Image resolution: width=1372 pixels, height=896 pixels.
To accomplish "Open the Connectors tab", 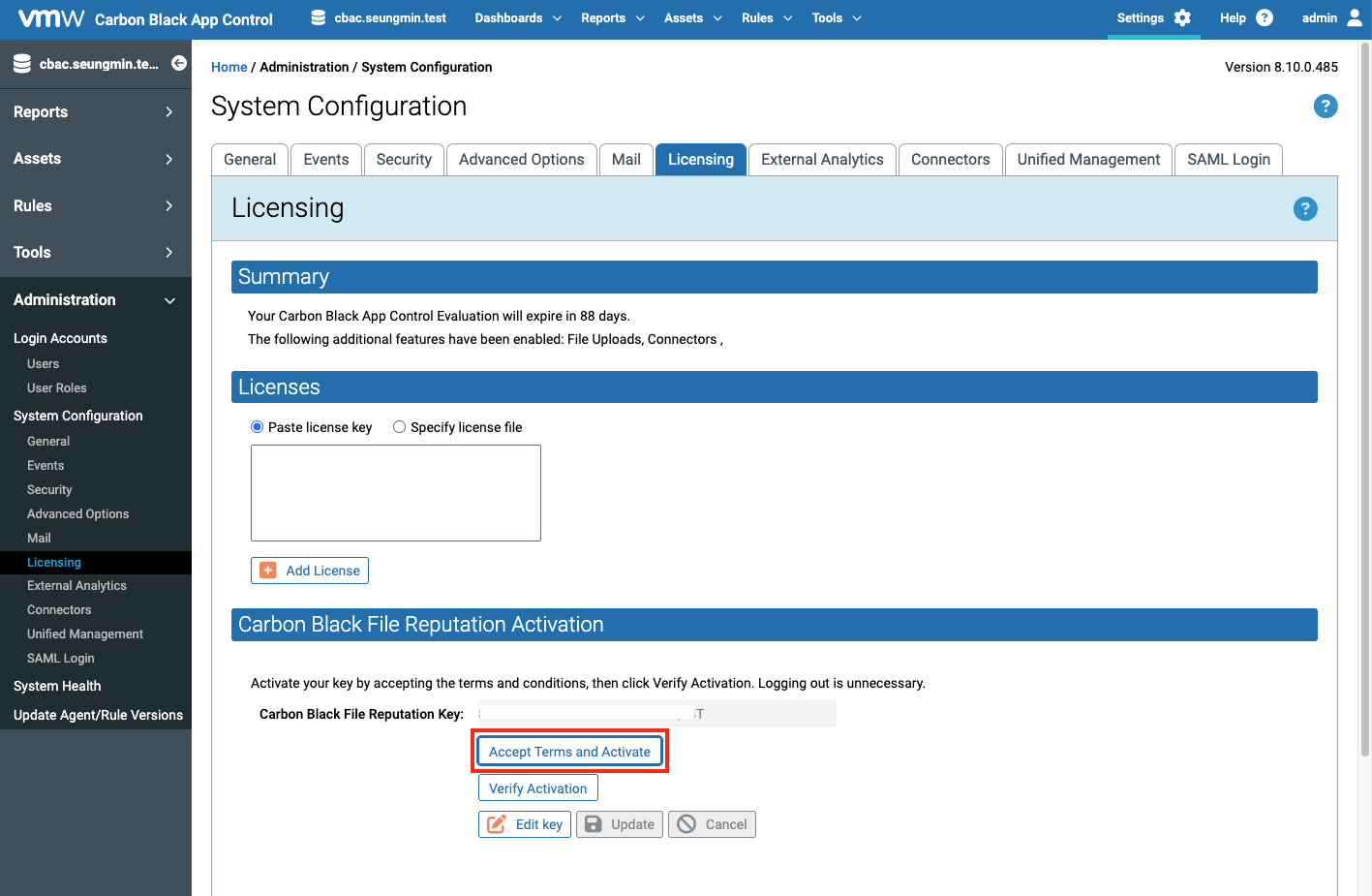I will (950, 160).
